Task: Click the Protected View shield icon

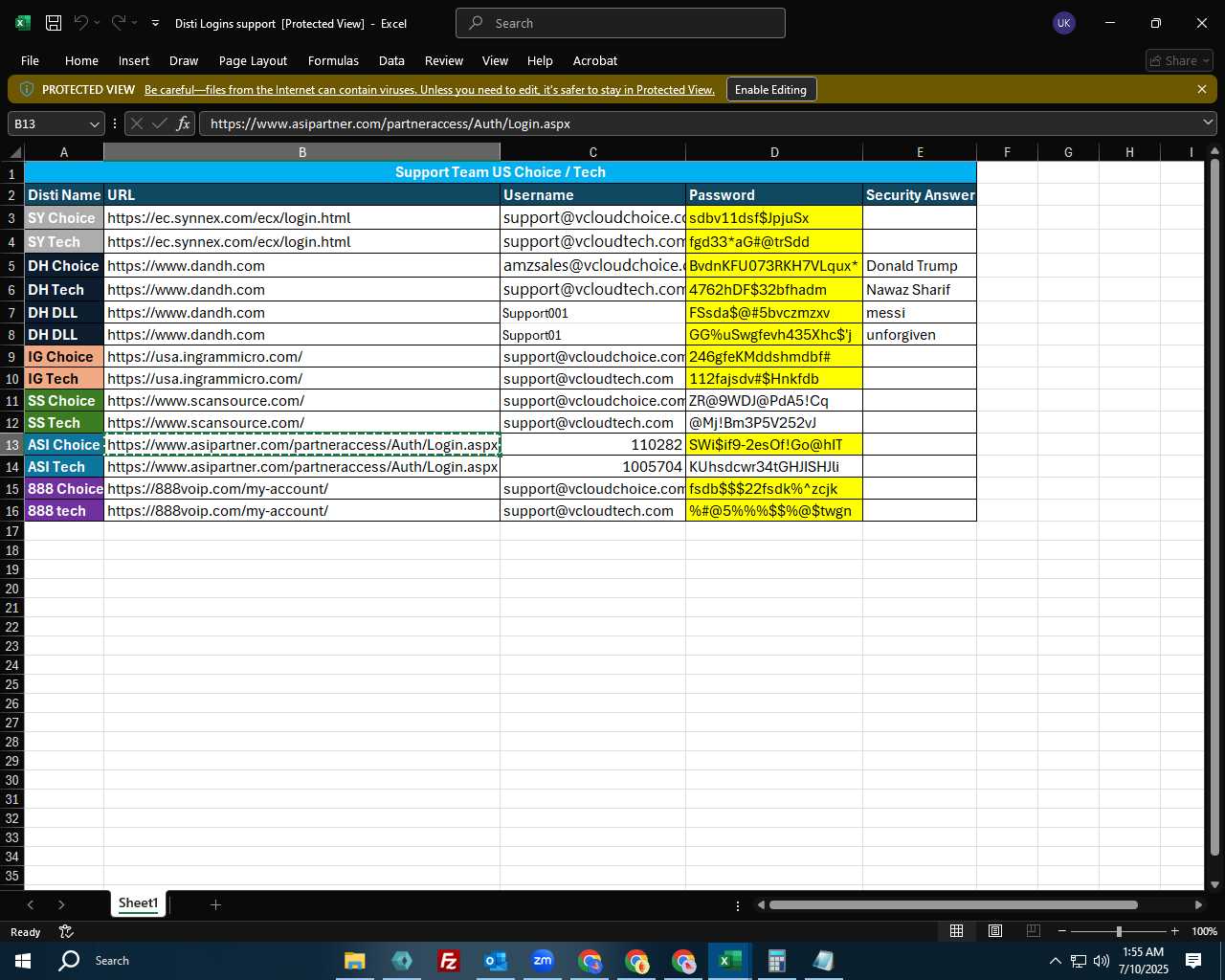Action: (27, 89)
